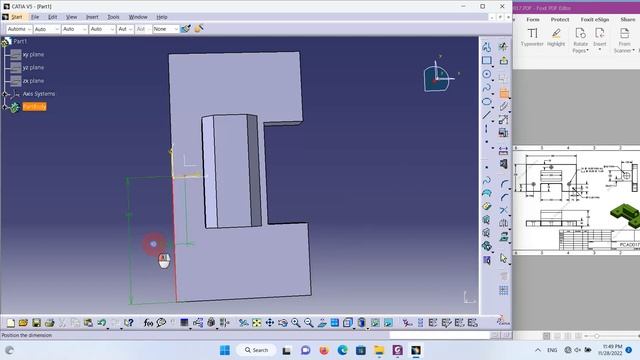Select the Line sketch tool
Screen dimensions: 640x360
coord(487,115)
